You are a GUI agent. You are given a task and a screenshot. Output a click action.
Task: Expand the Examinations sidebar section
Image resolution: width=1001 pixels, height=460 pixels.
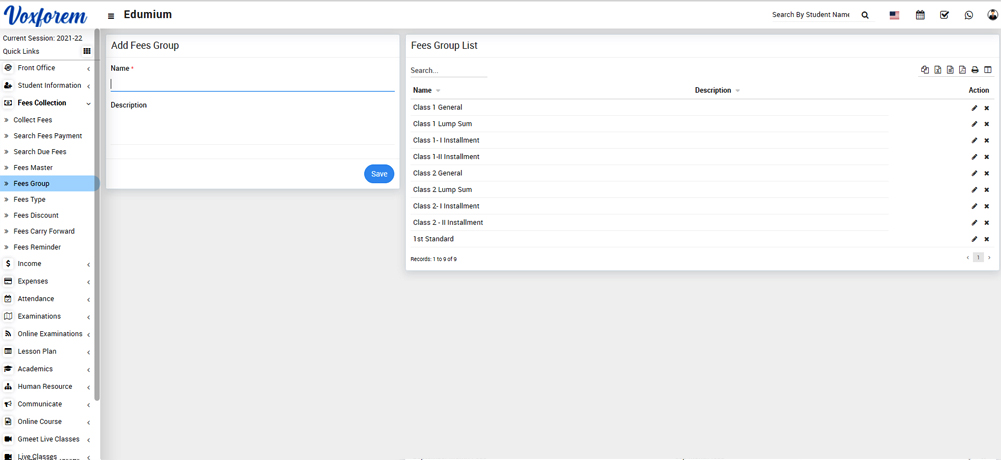39,316
